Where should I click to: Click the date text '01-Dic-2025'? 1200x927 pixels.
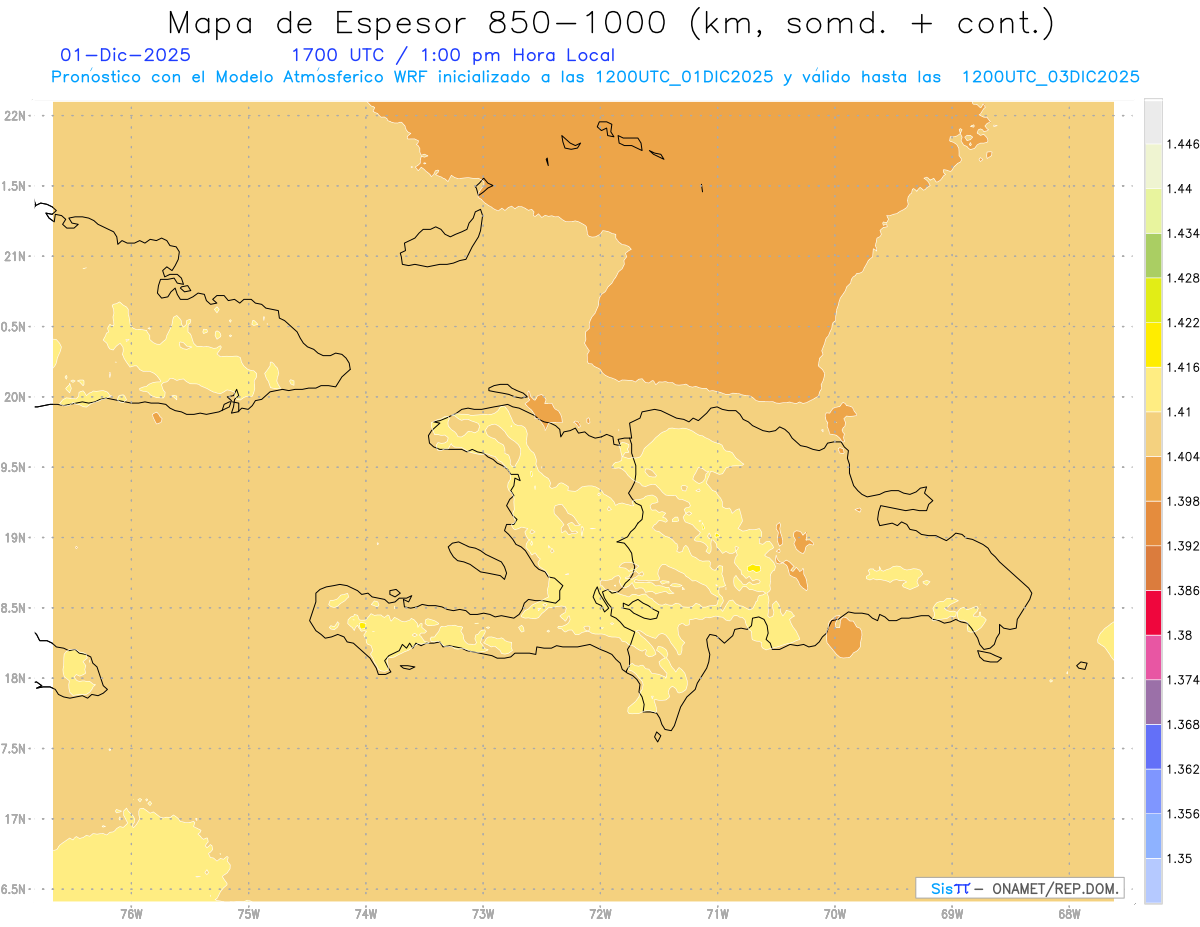(x=125, y=55)
